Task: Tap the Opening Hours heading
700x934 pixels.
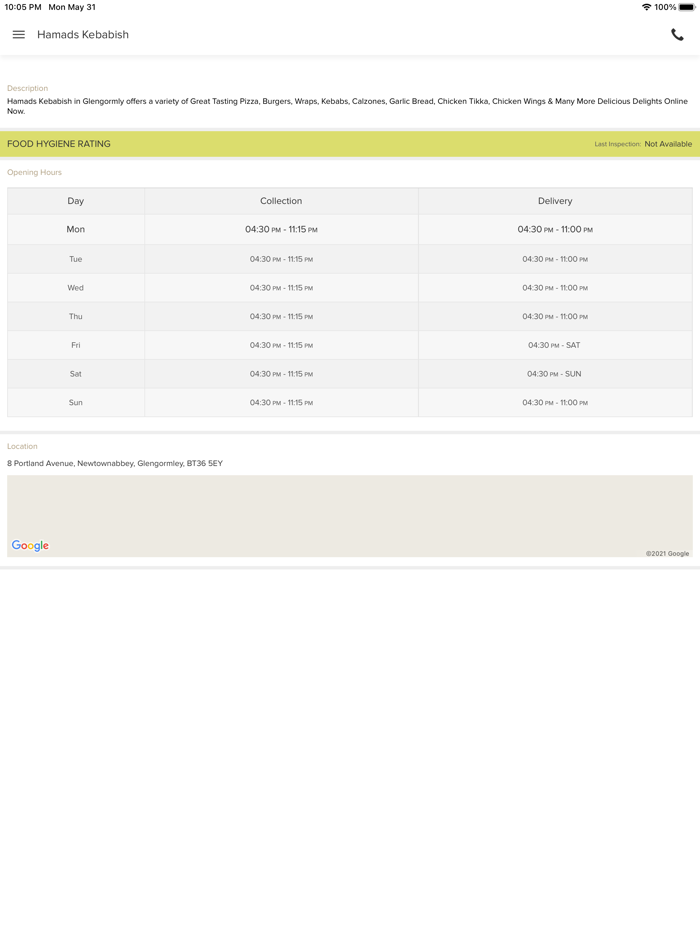Action: pos(35,172)
